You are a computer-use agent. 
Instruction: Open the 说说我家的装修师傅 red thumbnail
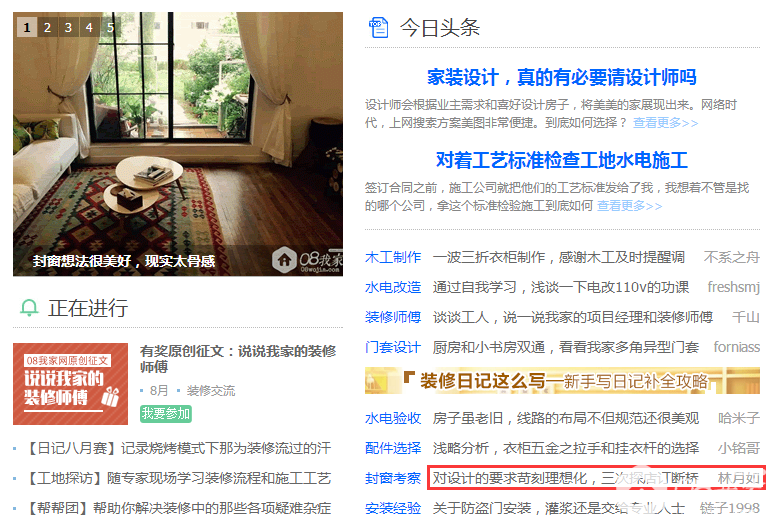(x=70, y=384)
